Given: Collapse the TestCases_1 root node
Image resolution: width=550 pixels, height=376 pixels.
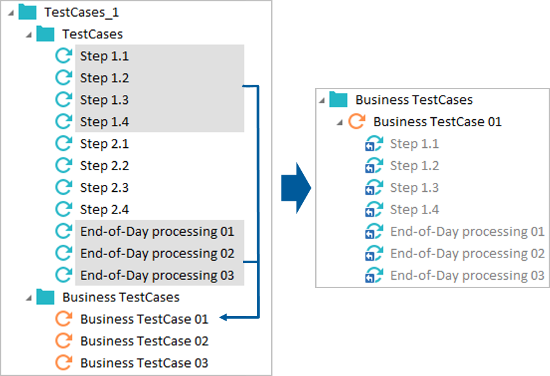Looking at the screenshot, I should click(11, 13).
